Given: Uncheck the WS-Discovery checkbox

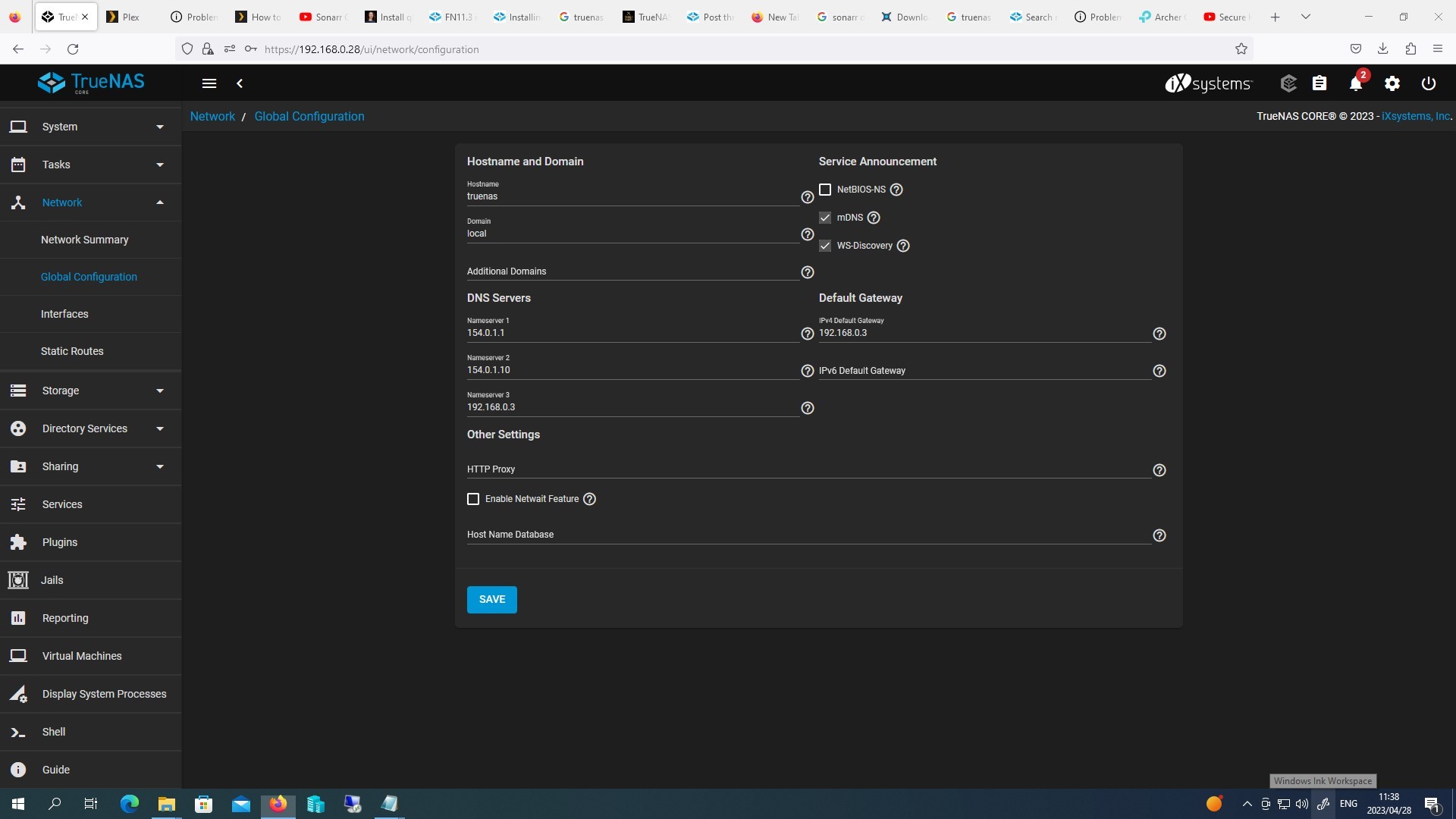Looking at the screenshot, I should click(825, 246).
